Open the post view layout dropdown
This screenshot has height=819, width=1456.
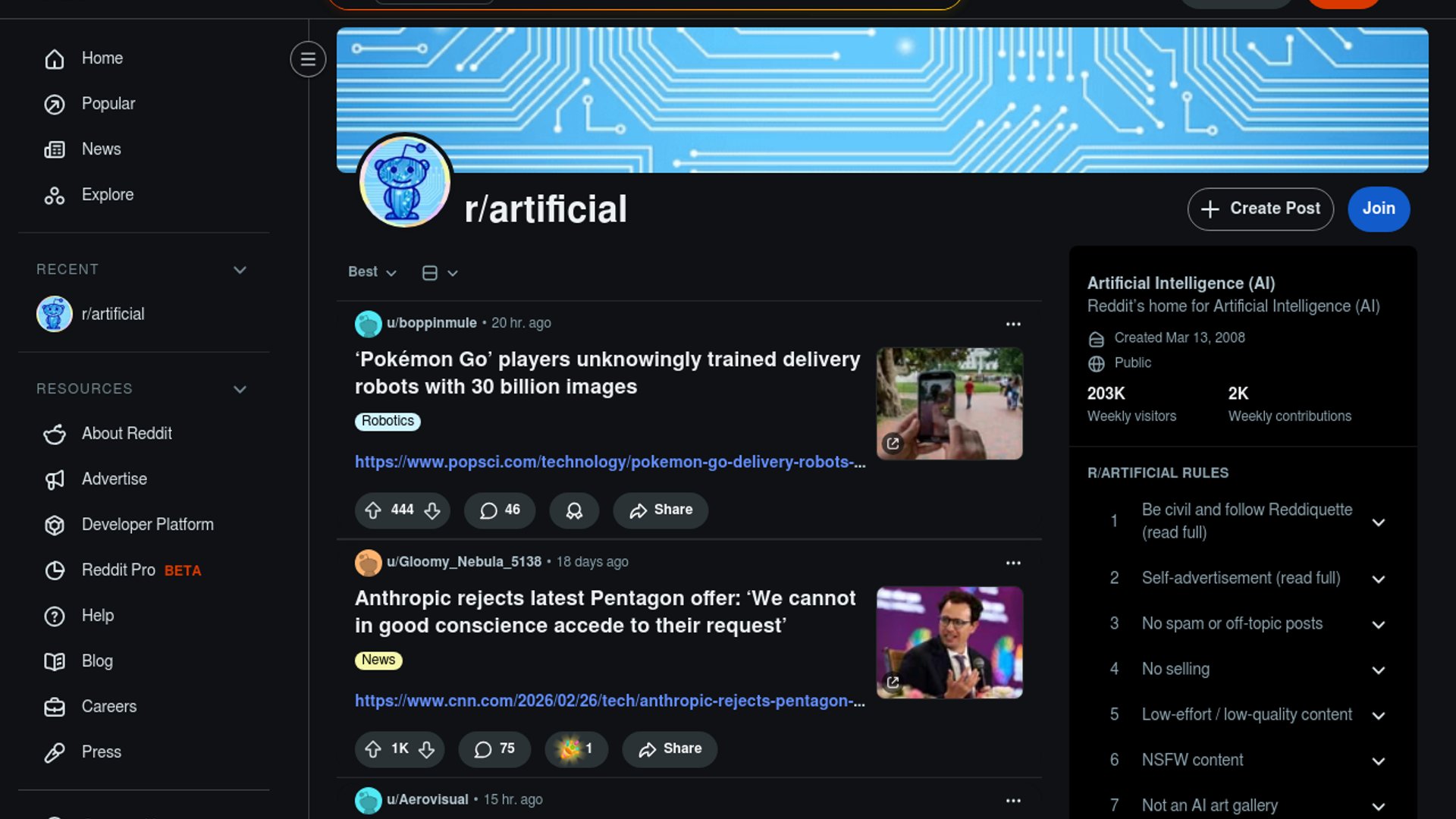click(x=440, y=273)
